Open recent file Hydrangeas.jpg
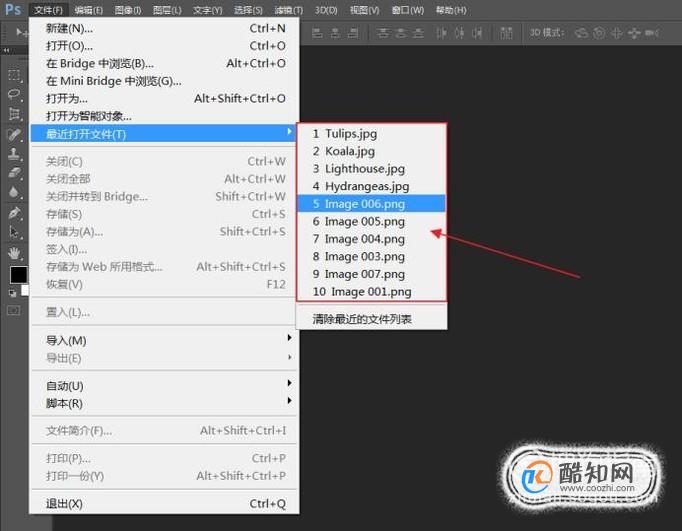Image resolution: width=682 pixels, height=531 pixels. (371, 186)
